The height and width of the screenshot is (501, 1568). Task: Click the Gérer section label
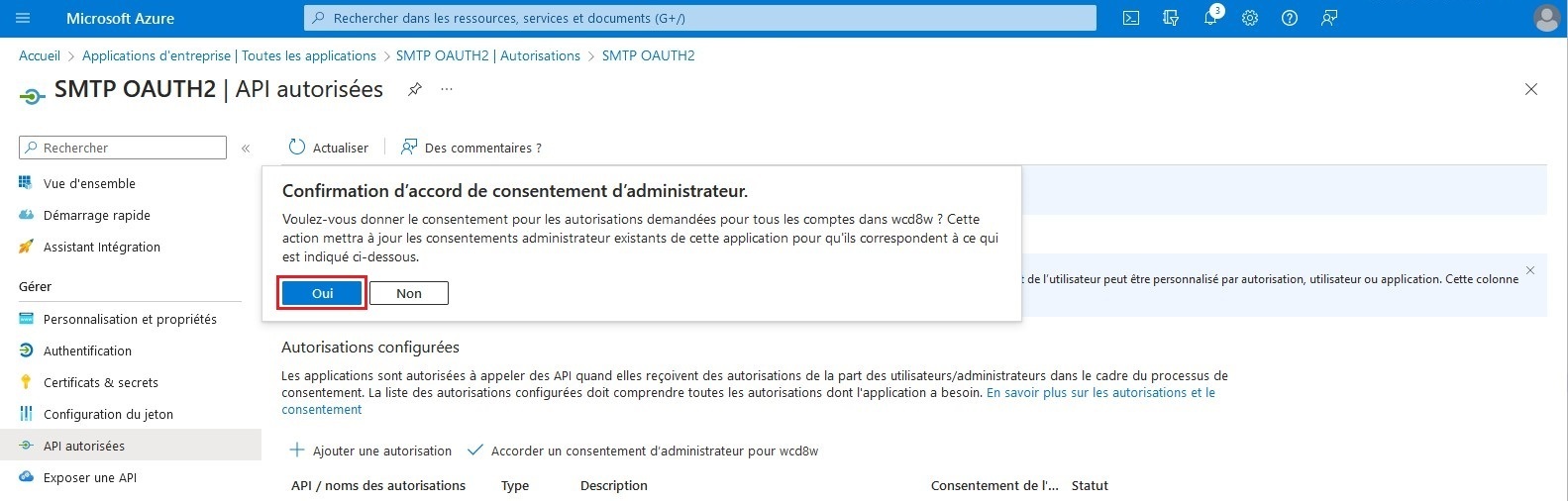[35, 286]
